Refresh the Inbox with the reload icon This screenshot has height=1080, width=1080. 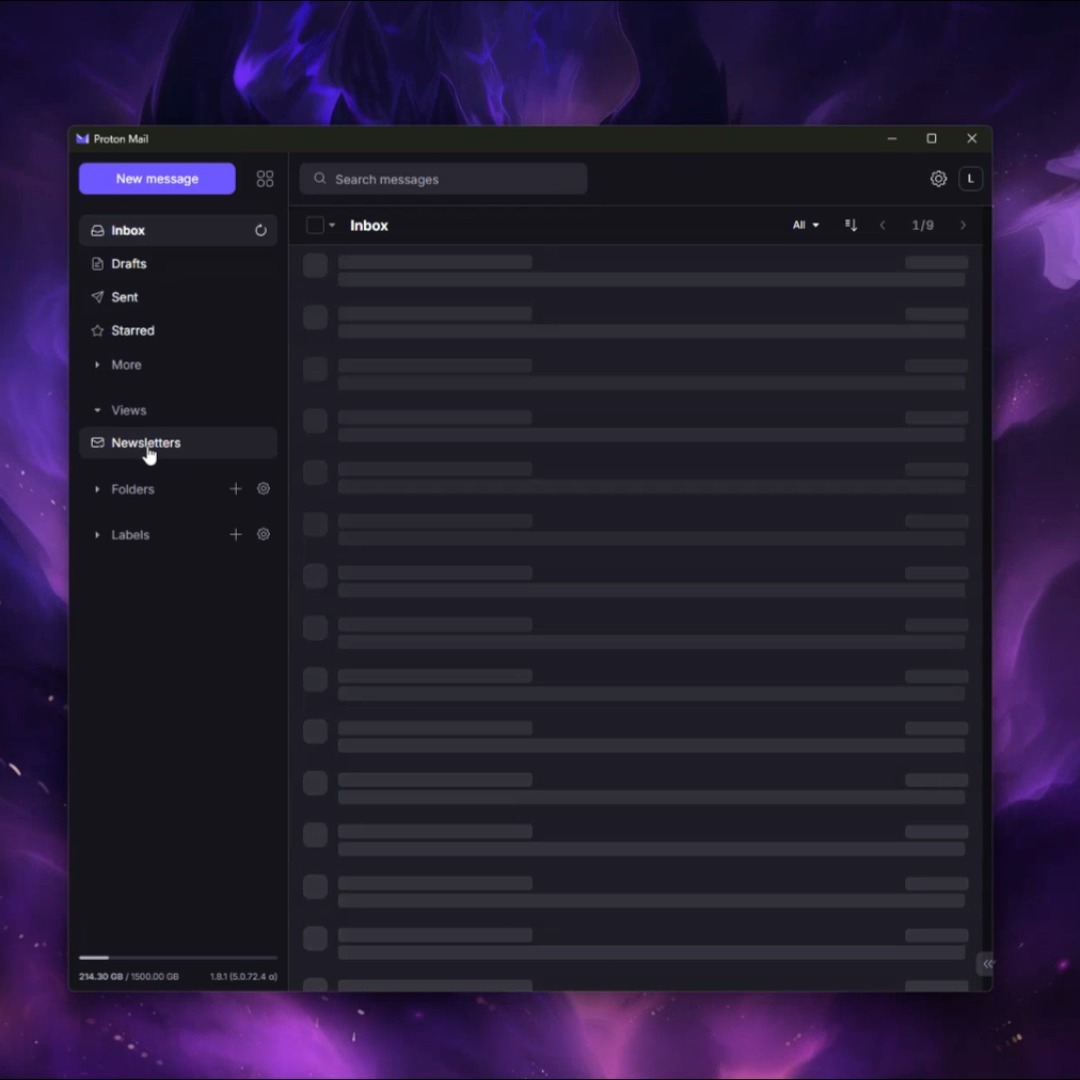[x=260, y=231]
